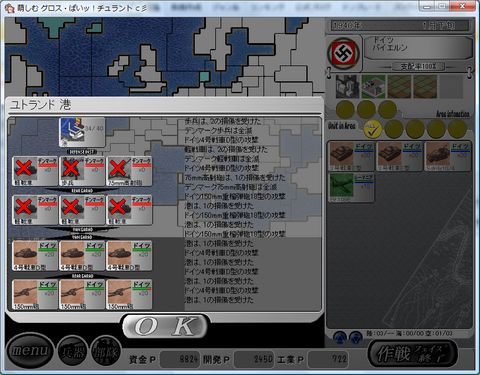Select the right German 4号戦車D型 card
This screenshot has height=375, width=480.
(129, 256)
